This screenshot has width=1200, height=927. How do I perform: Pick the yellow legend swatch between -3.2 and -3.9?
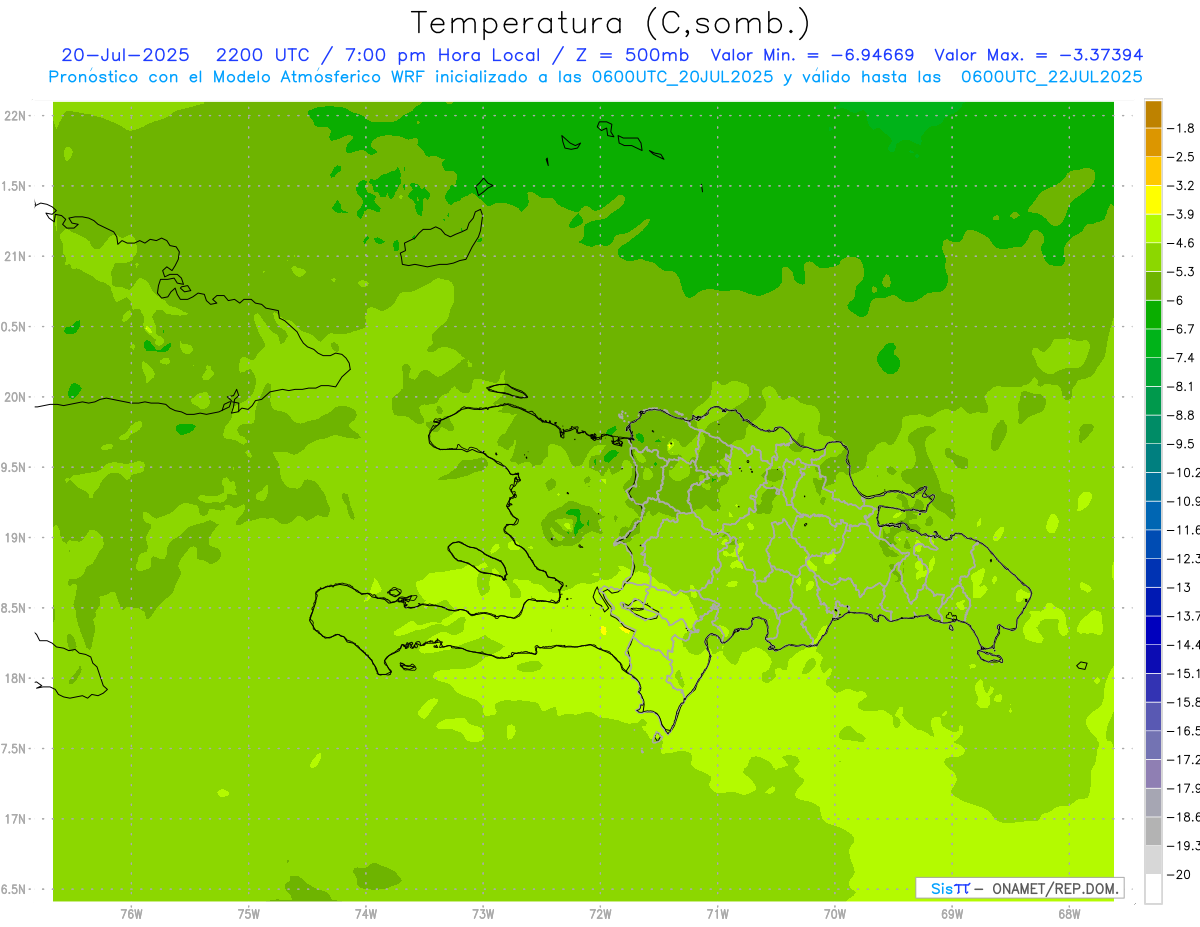(x=1153, y=200)
